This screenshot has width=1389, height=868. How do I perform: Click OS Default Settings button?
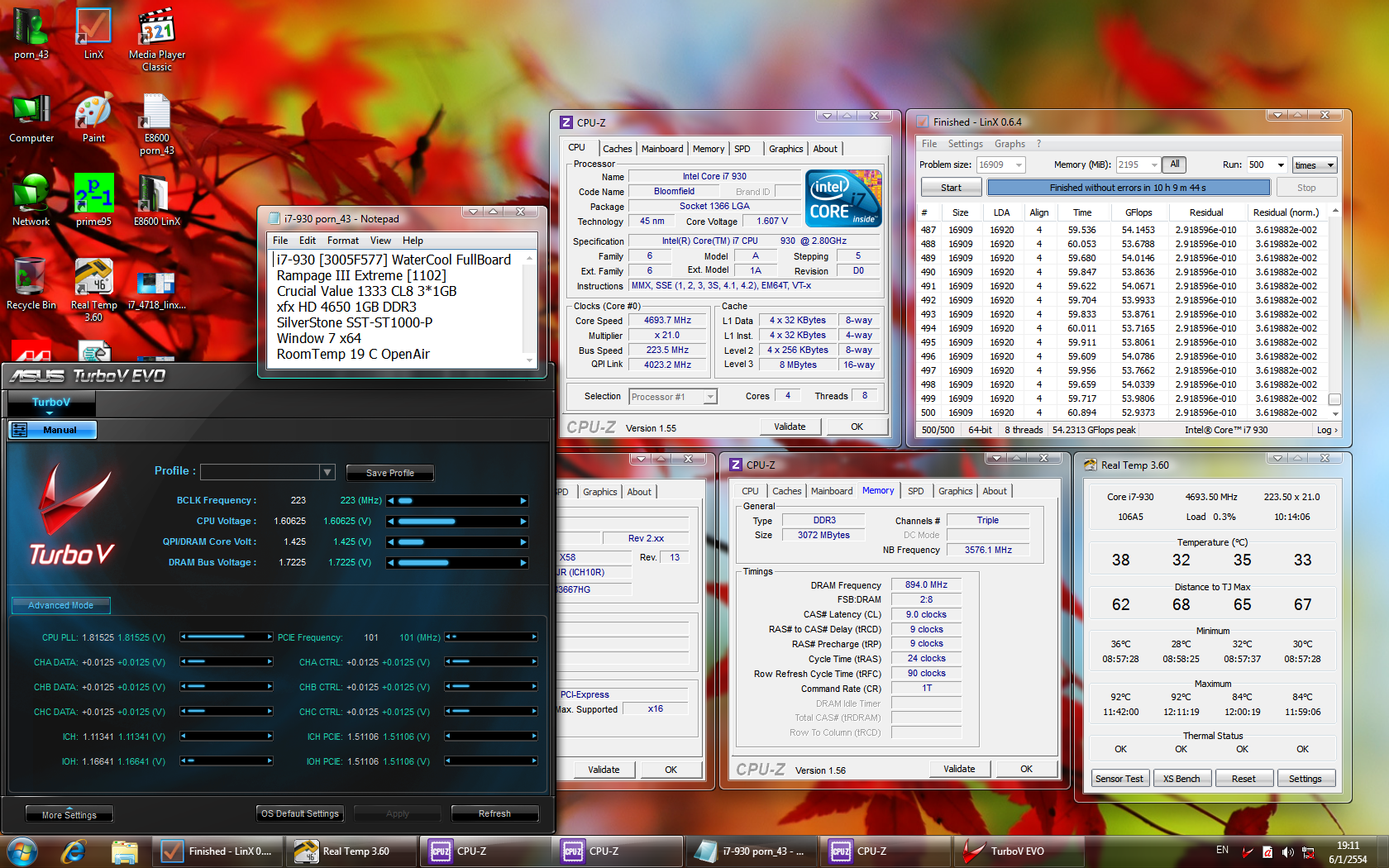[300, 813]
